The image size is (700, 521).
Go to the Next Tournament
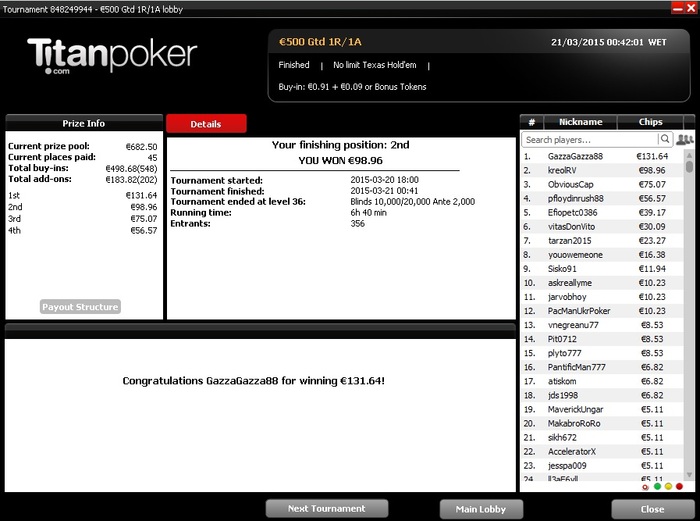tap(327, 508)
